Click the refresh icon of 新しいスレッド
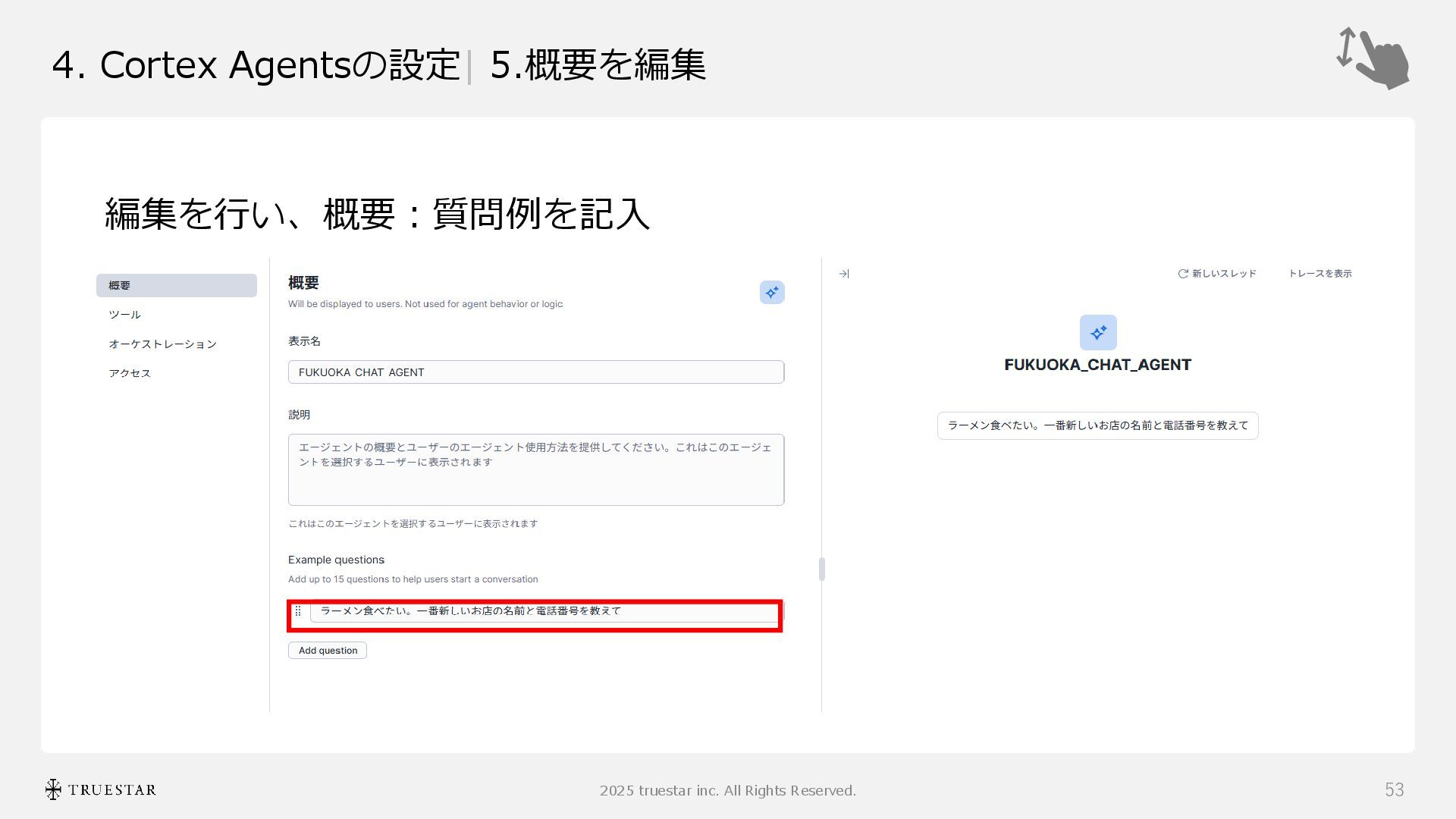1456x819 pixels. click(1182, 274)
